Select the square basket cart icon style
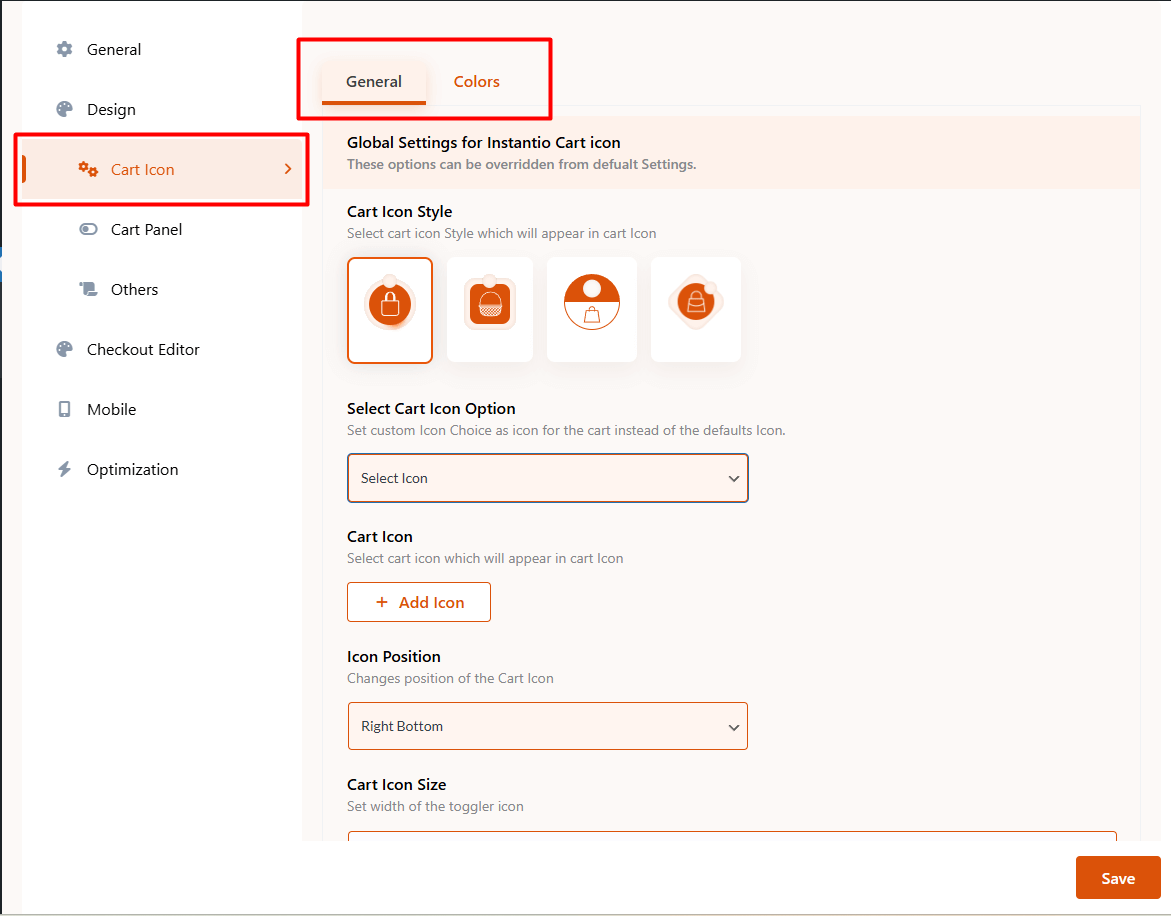The height and width of the screenshot is (916, 1171). point(490,310)
